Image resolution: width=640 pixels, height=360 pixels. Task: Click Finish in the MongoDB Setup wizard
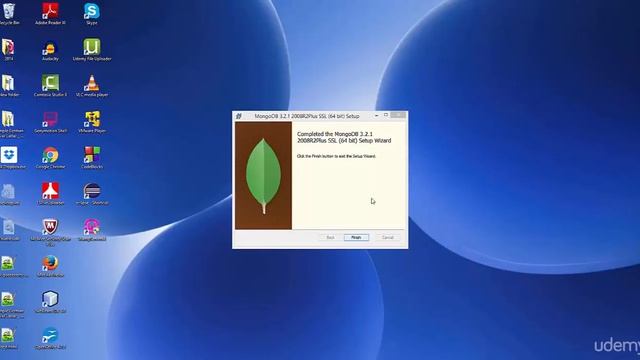point(356,237)
